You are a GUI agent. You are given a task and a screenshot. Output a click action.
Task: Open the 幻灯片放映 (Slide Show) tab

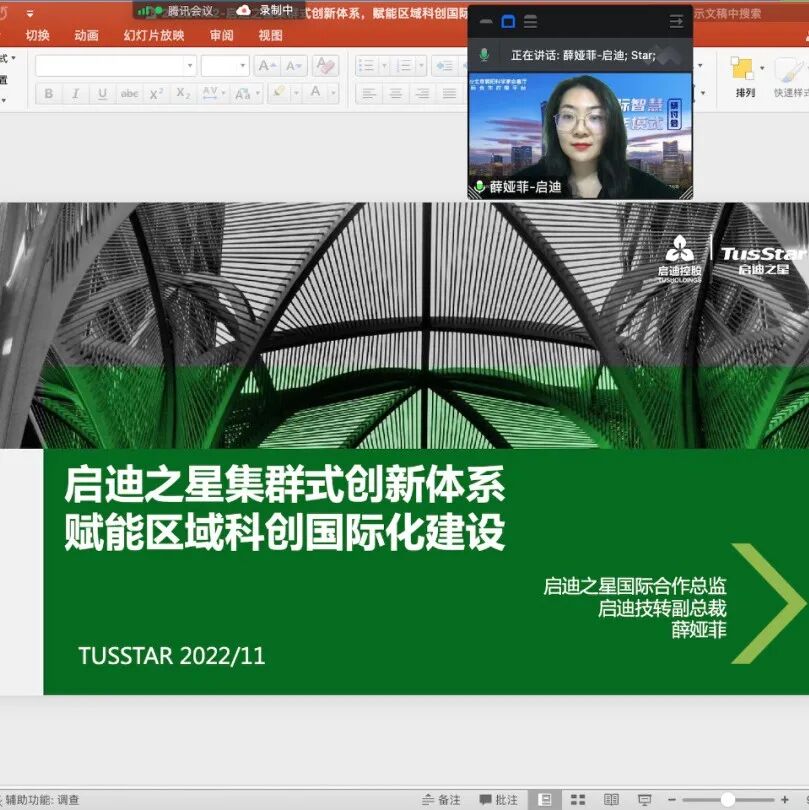point(153,35)
